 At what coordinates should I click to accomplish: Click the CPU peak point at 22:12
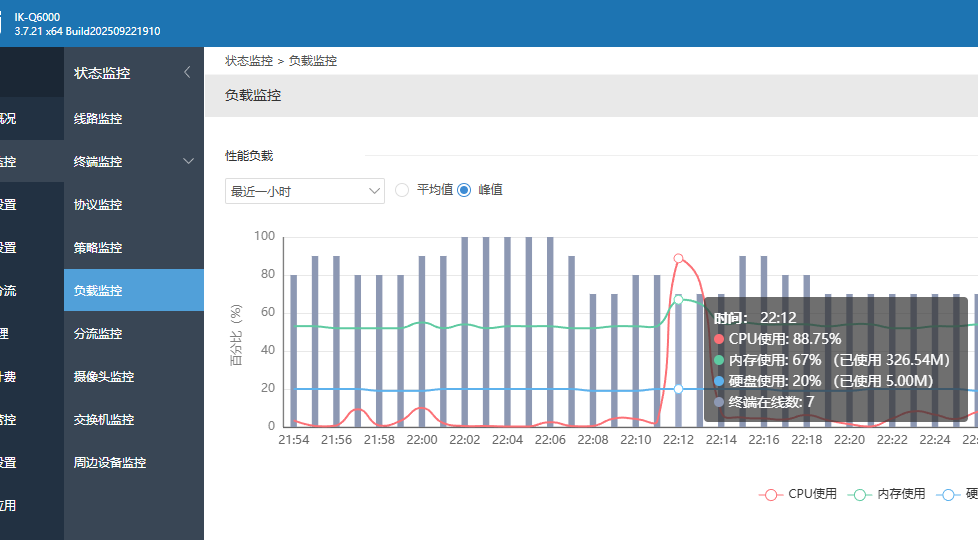click(679, 258)
